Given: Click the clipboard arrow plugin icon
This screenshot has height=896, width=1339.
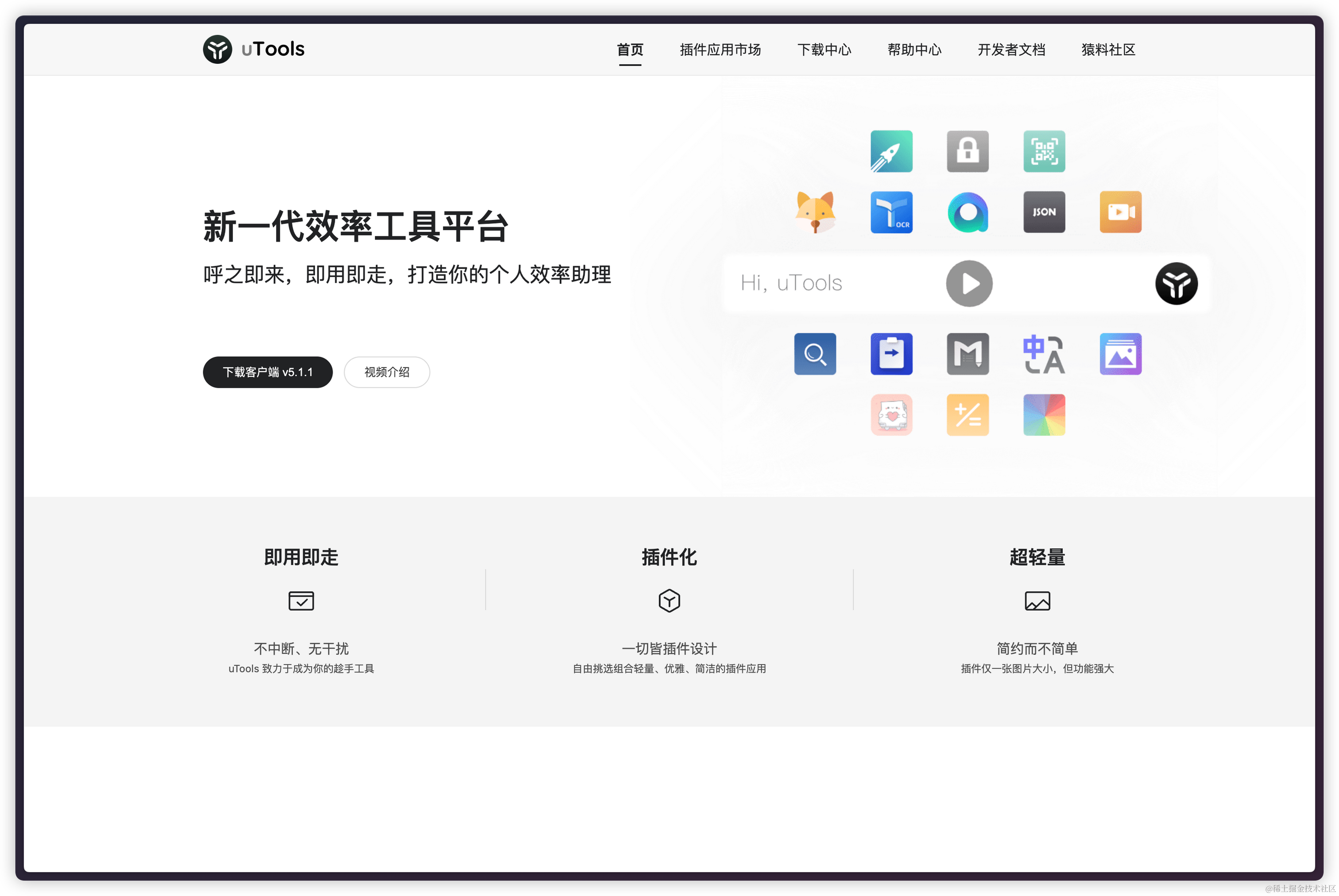Looking at the screenshot, I should 891,354.
